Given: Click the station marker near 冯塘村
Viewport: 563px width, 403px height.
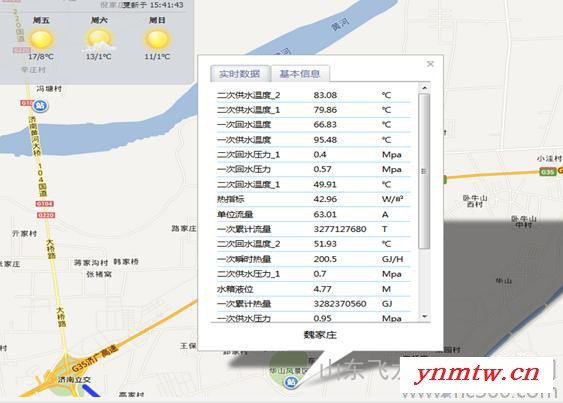Looking at the screenshot, I should pos(40,106).
